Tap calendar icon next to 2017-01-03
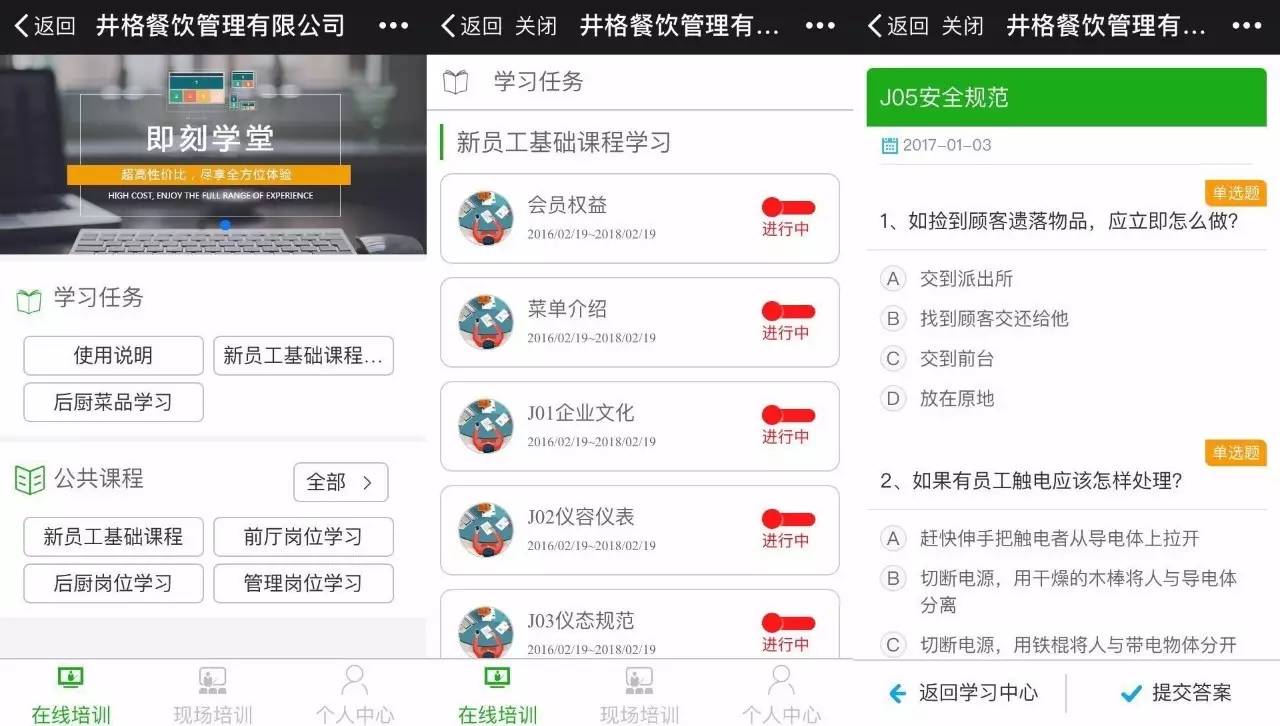The height and width of the screenshot is (726, 1280). (889, 145)
